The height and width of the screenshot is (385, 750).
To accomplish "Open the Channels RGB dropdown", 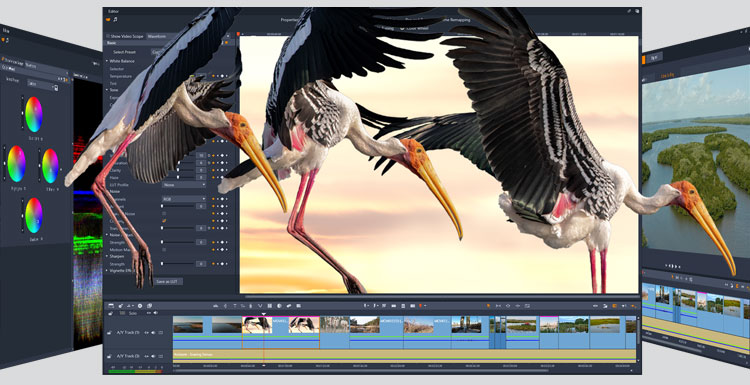I will point(184,198).
